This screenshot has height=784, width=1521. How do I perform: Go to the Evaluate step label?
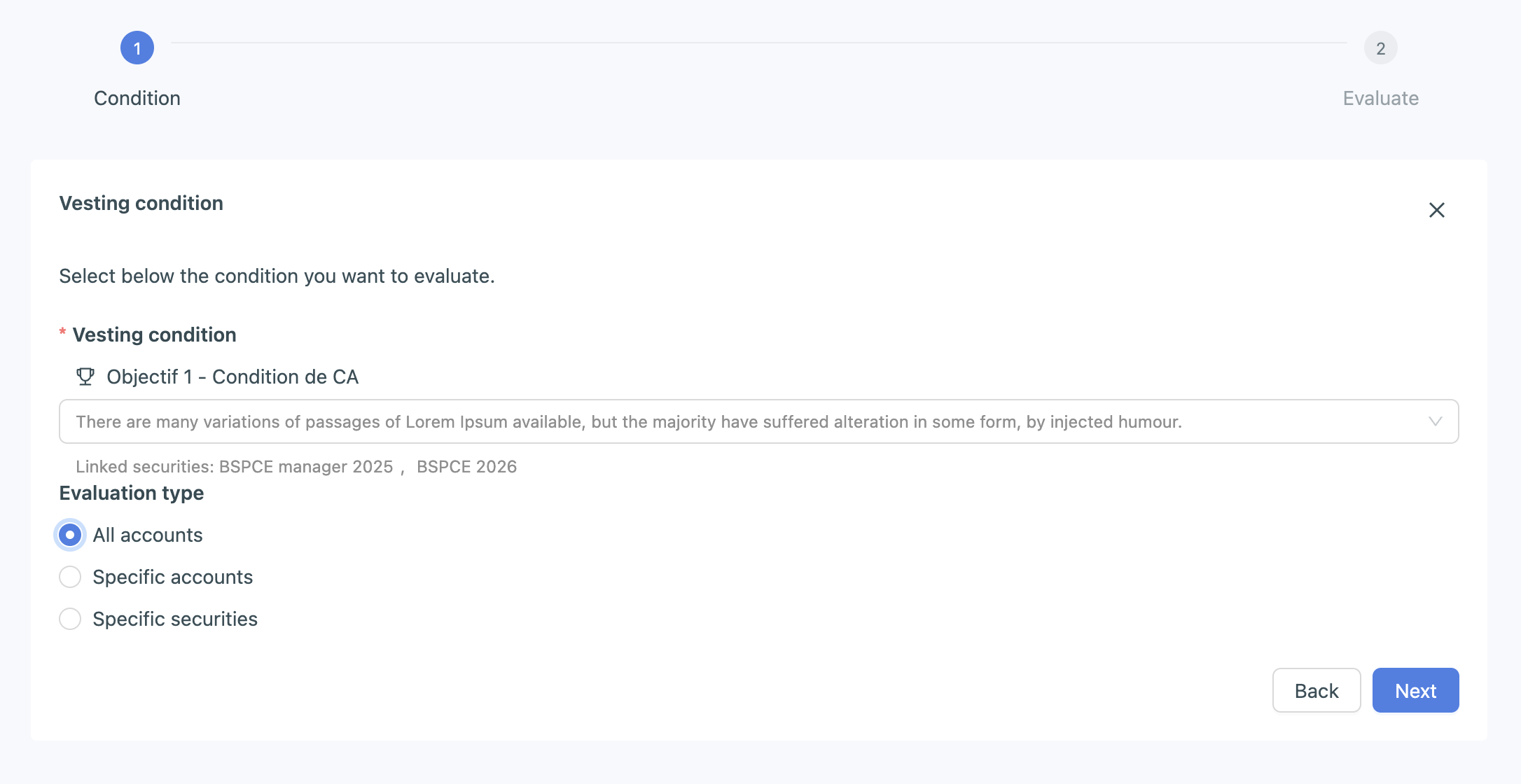coord(1380,98)
